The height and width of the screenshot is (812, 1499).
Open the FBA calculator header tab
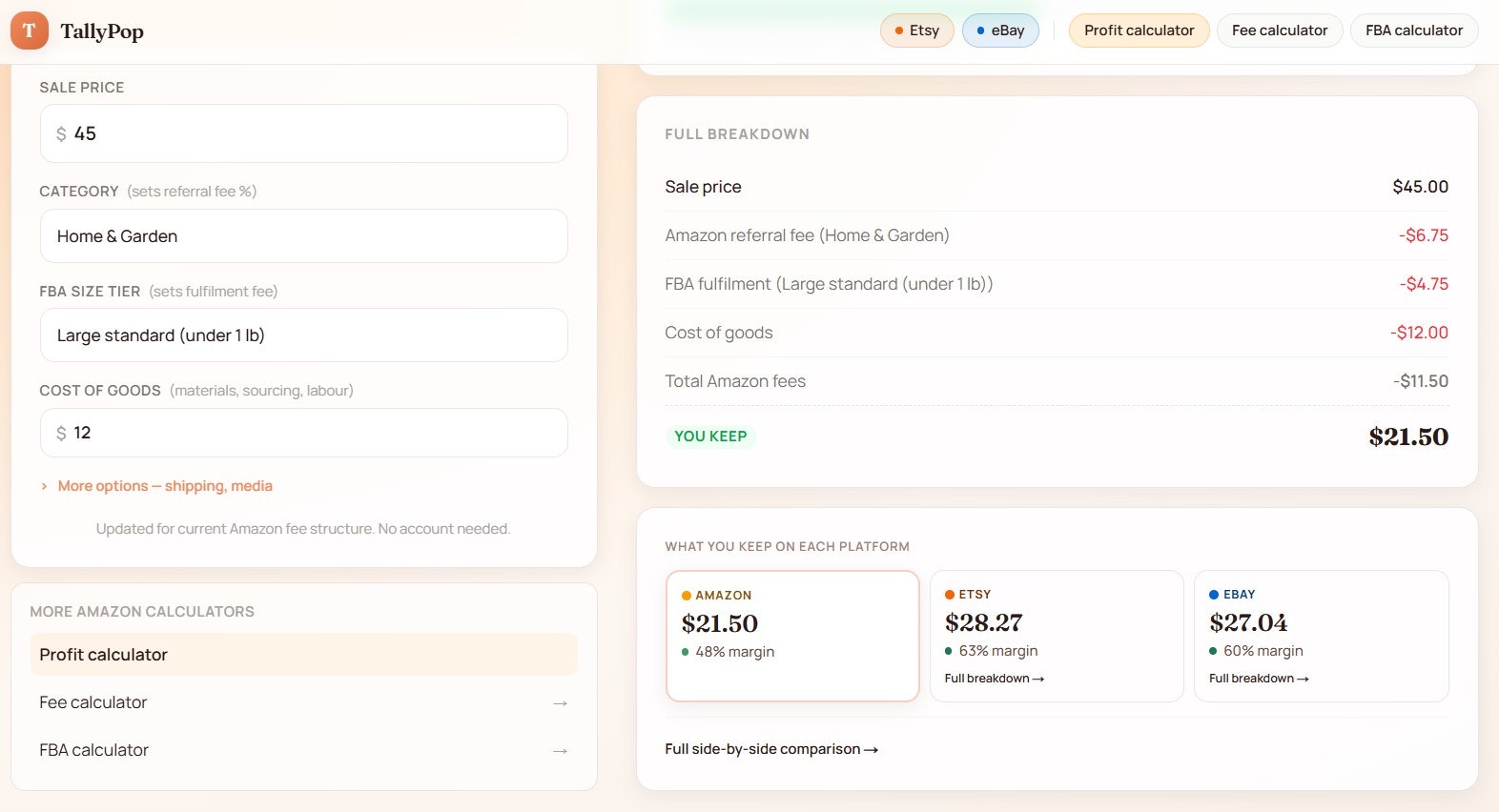pos(1414,30)
